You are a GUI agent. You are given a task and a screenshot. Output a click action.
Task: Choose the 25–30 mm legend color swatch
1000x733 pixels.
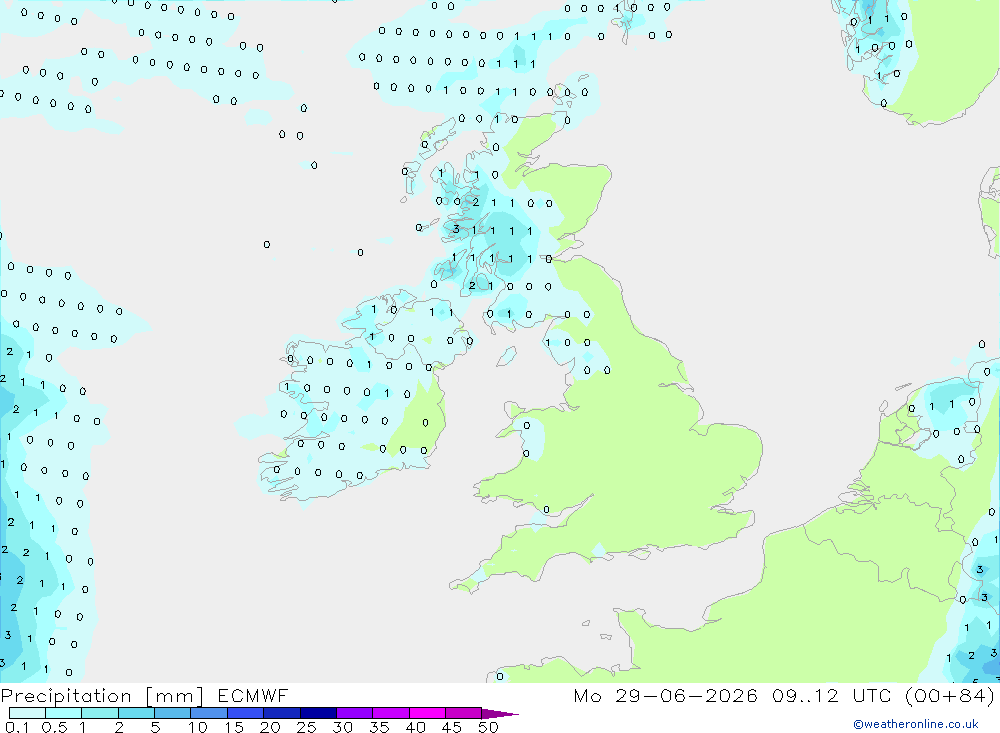point(318,713)
